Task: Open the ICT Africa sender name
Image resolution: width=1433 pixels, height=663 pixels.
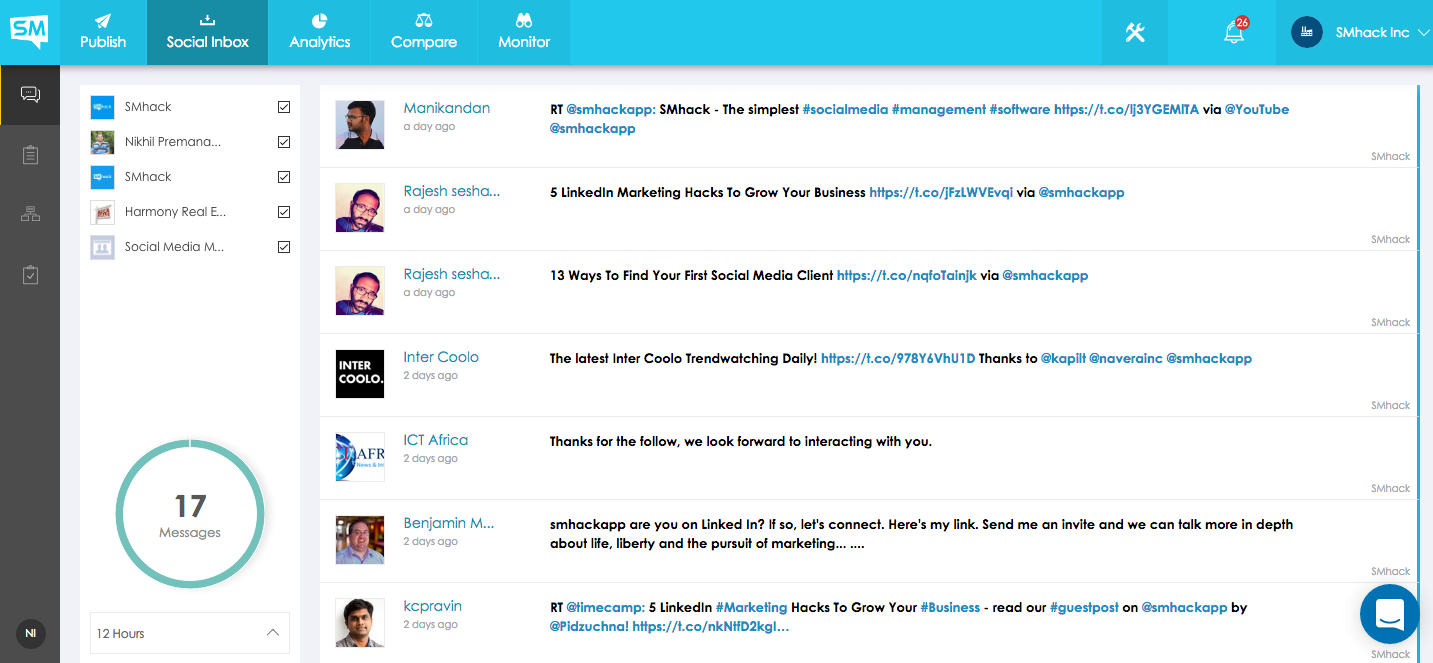Action: click(435, 440)
